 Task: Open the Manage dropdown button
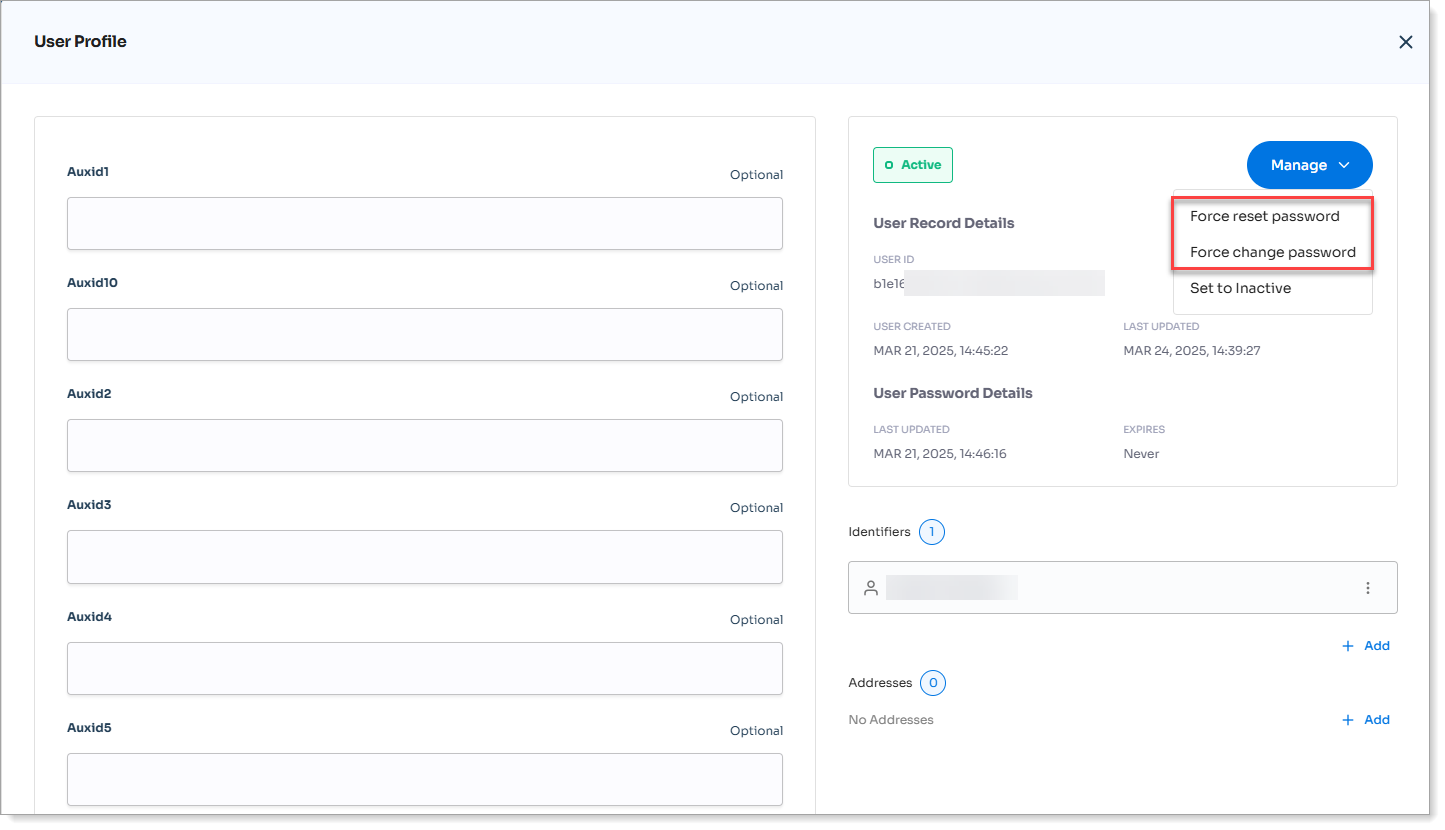point(1309,165)
